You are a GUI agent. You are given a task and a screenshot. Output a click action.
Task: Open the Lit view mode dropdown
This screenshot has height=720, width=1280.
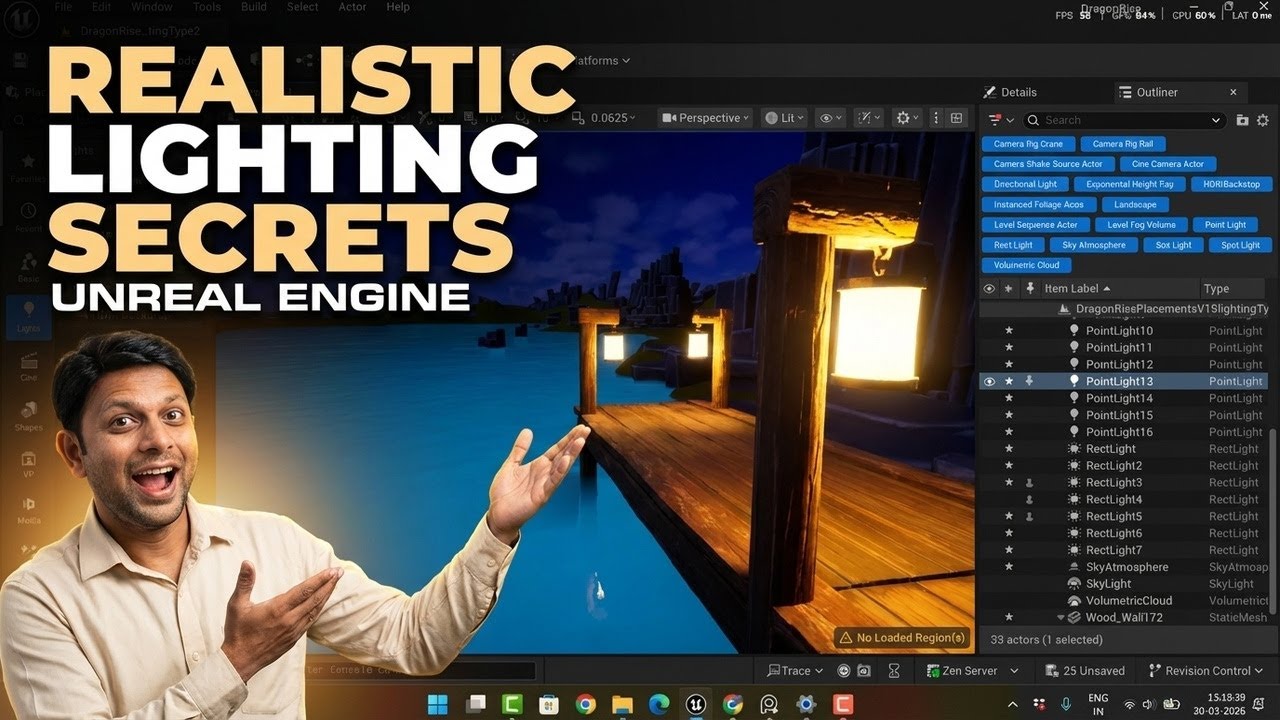pyautogui.click(x=785, y=118)
